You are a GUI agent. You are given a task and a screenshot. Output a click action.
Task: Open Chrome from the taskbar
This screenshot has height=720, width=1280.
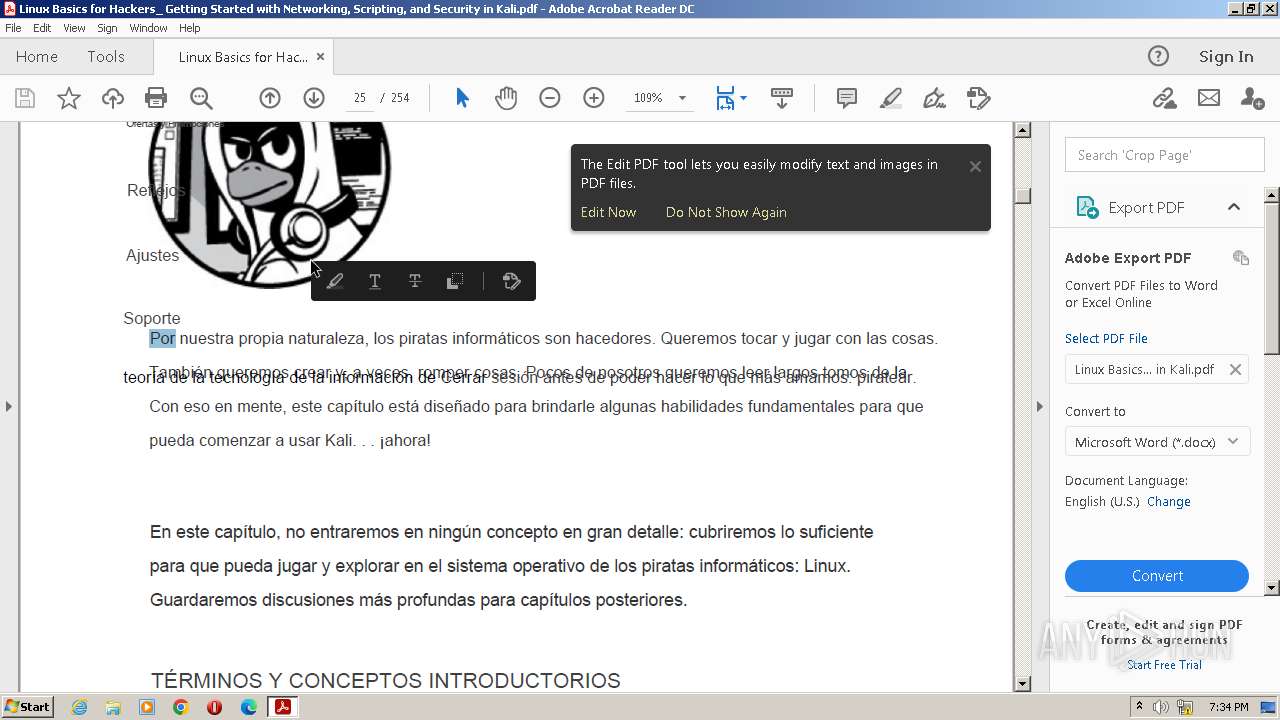coord(181,707)
